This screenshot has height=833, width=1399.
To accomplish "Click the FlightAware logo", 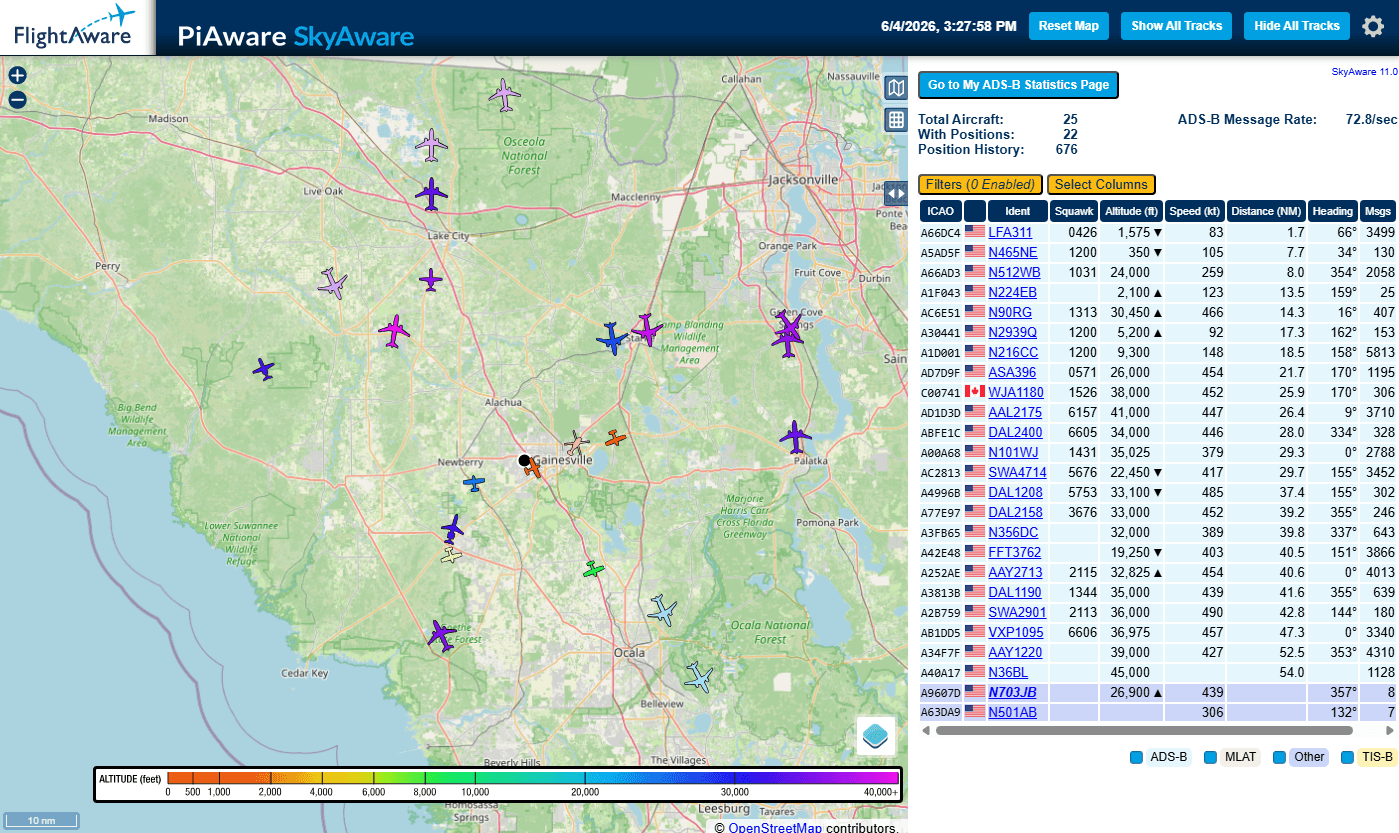I will (x=76, y=27).
